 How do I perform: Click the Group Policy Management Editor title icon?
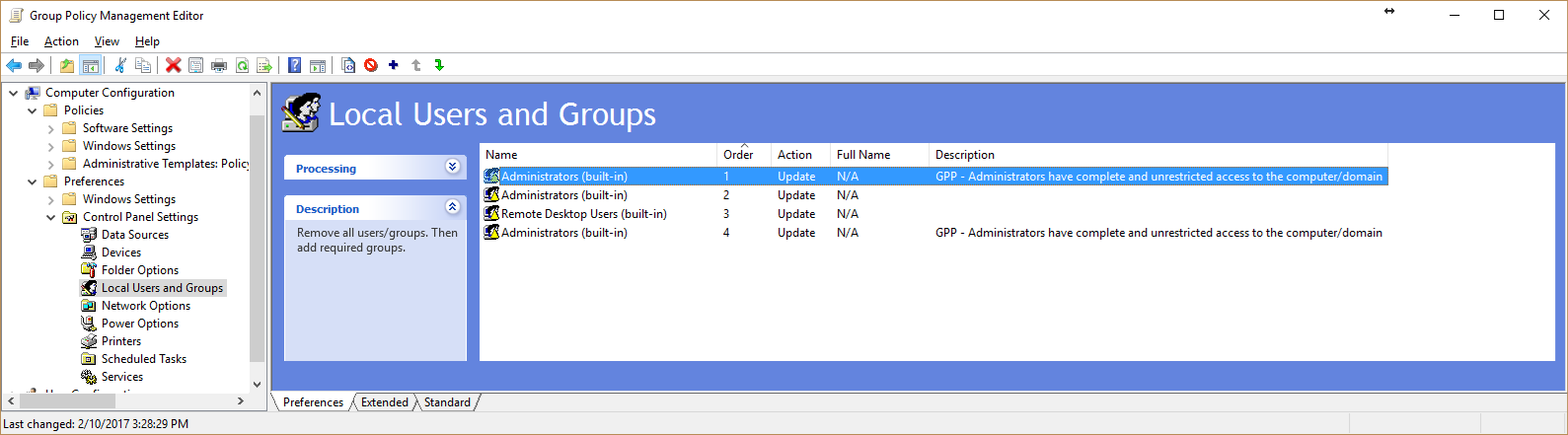click(16, 15)
